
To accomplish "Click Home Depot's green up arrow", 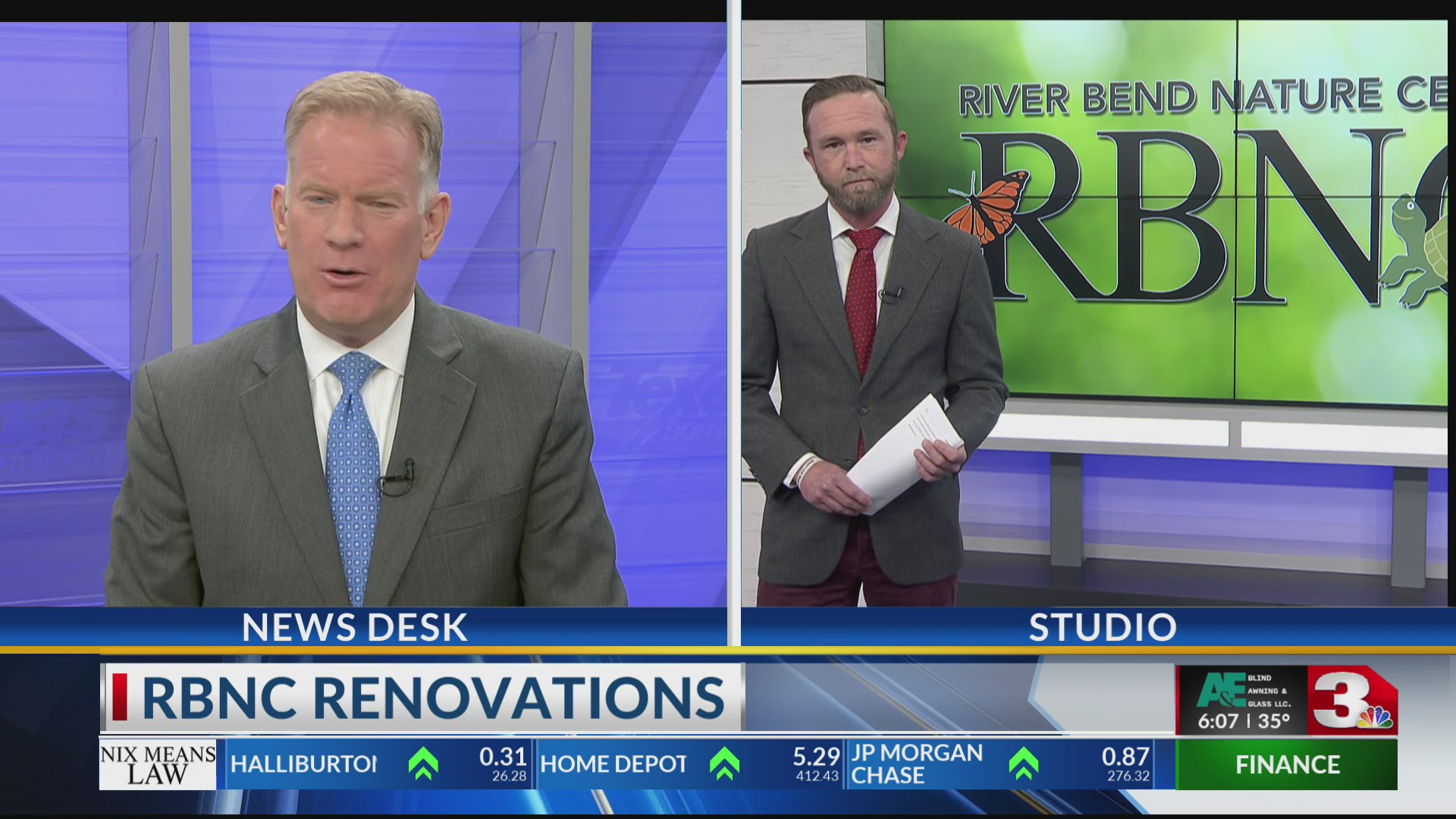I will 724,764.
